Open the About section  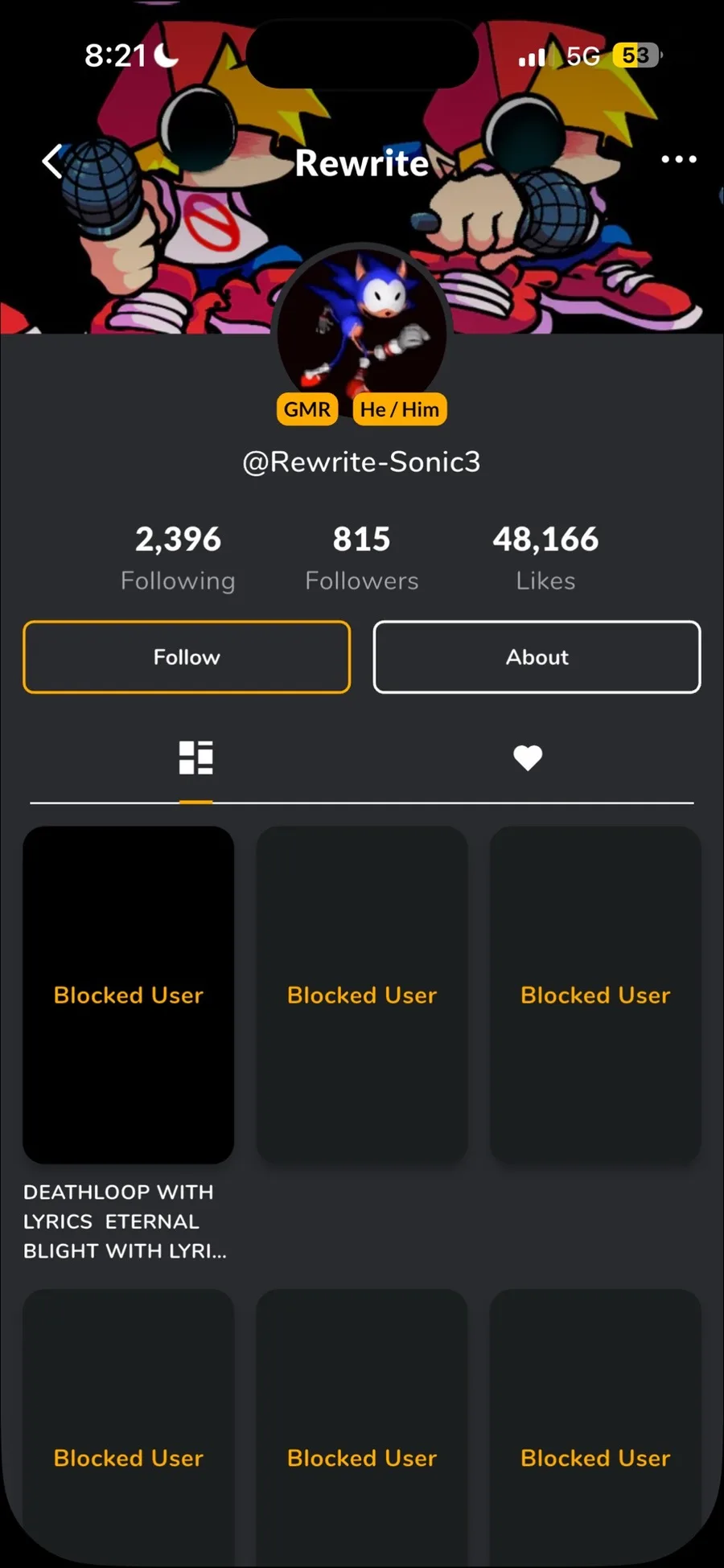[x=537, y=657]
